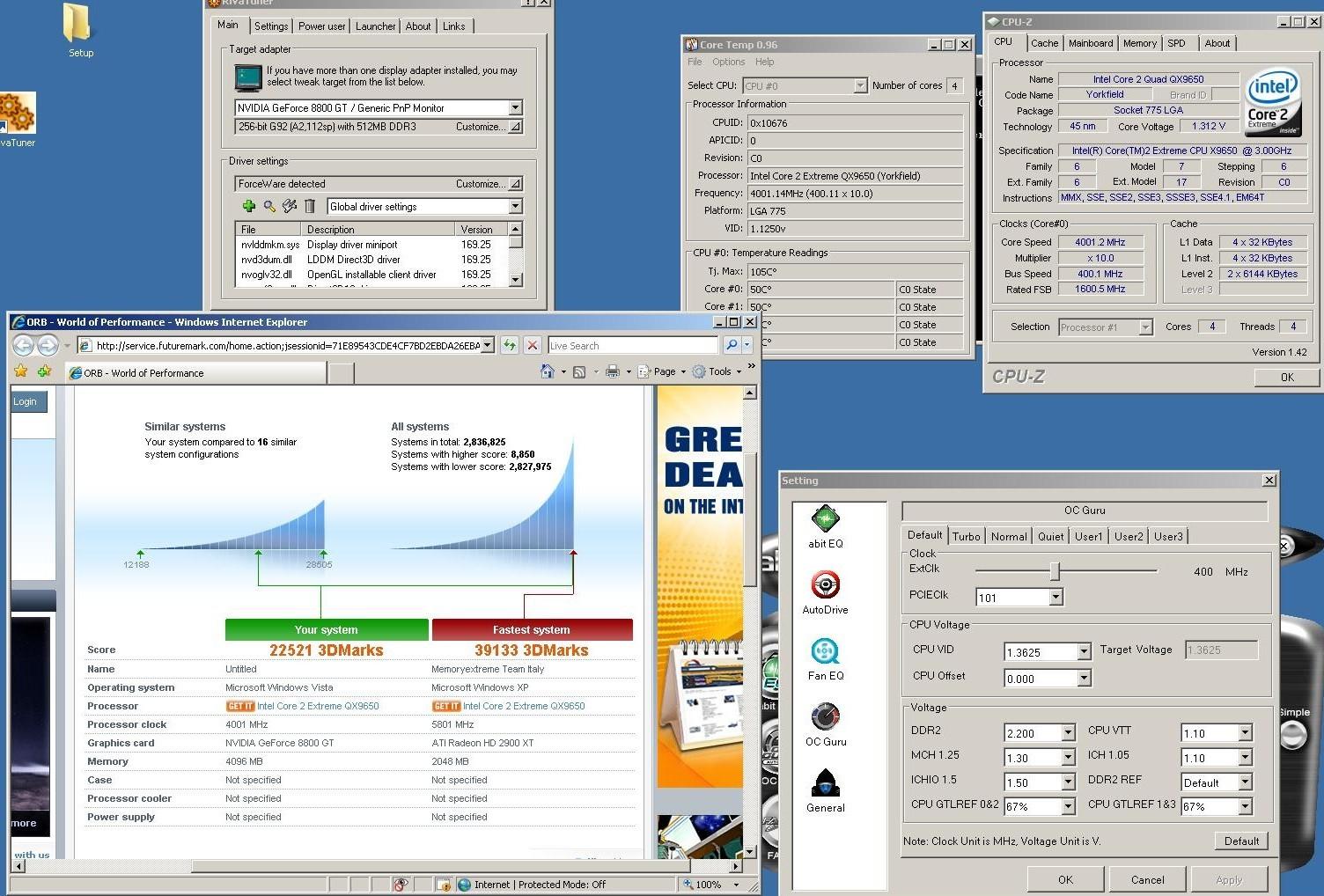This screenshot has width=1324, height=896.
Task: Click the pop-up blocker status bar icon
Action: click(401, 885)
